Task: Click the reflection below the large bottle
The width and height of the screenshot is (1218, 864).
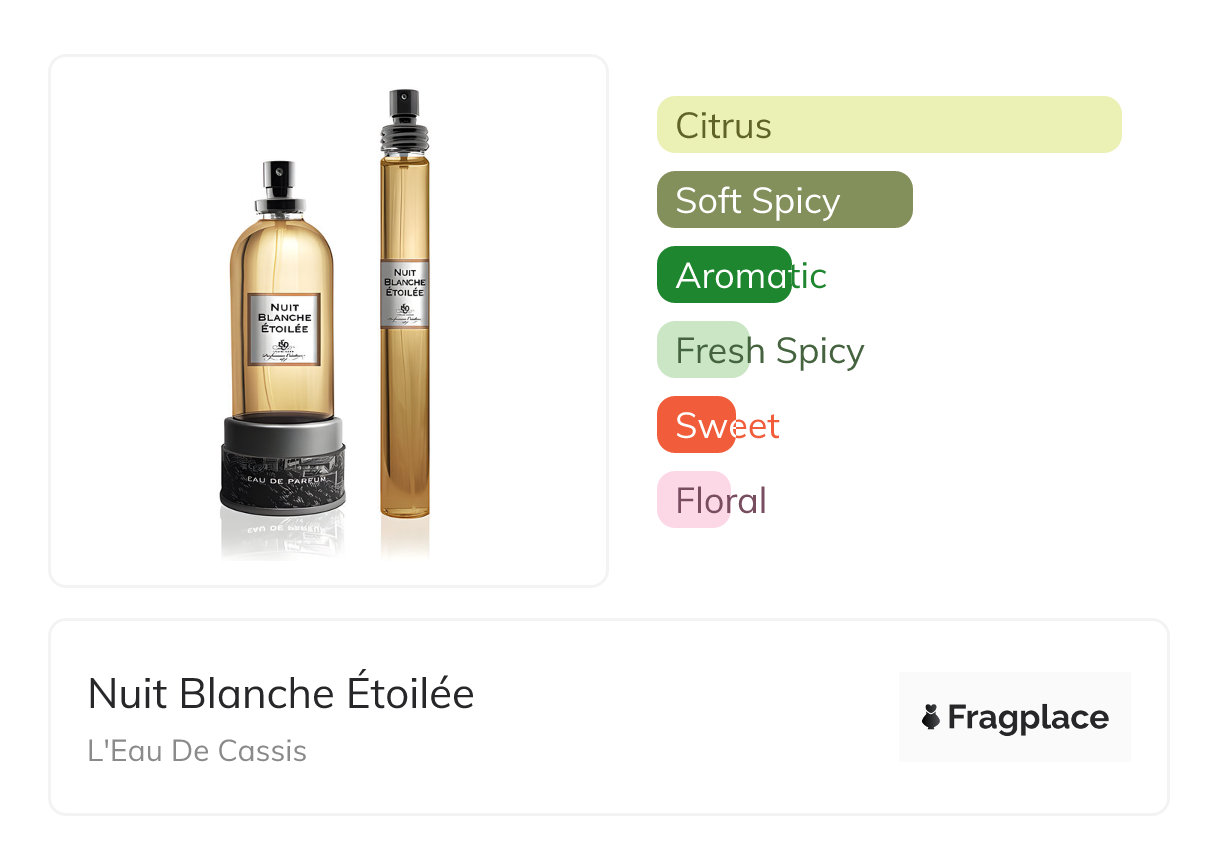Action: (x=283, y=538)
